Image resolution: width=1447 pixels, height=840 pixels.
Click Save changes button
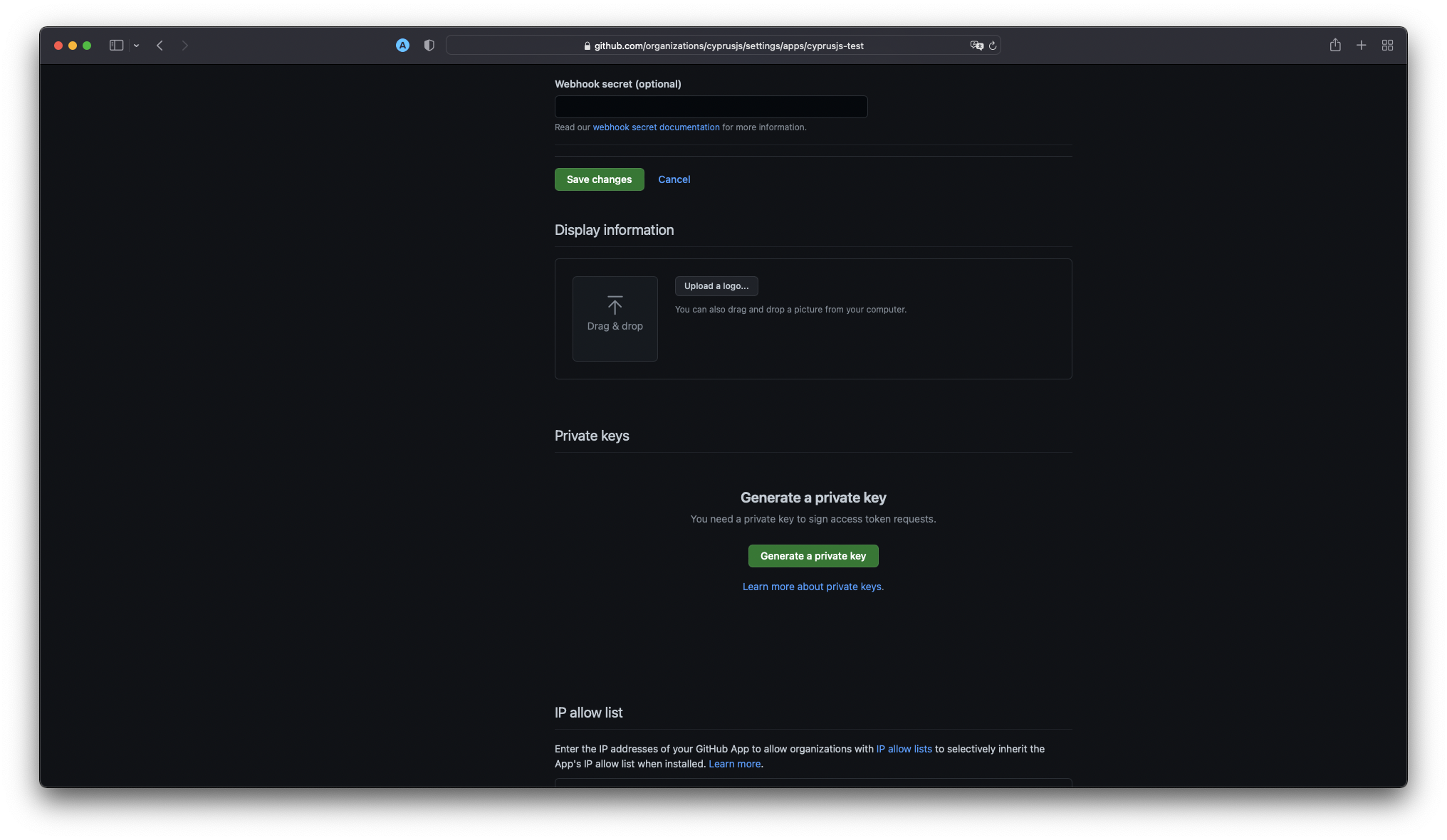tap(599, 179)
